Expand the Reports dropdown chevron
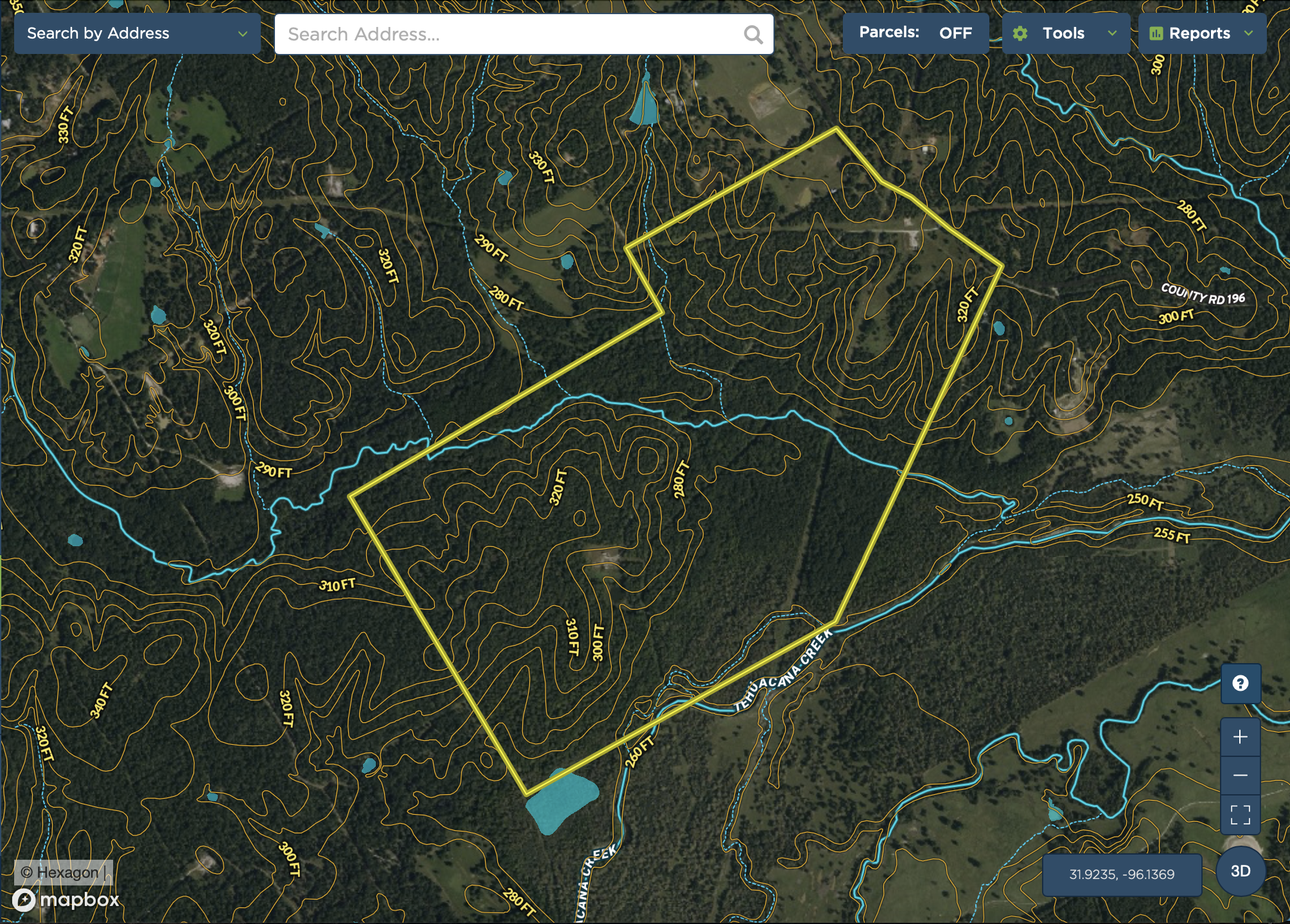1290x924 pixels. 1248,33
